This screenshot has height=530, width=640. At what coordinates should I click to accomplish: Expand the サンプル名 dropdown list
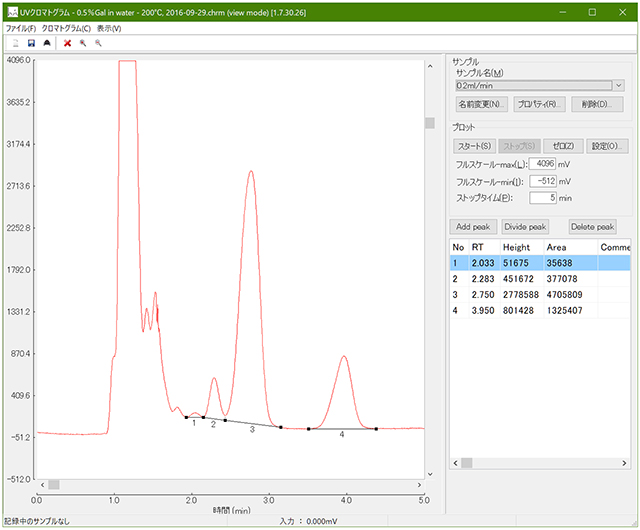[619, 86]
